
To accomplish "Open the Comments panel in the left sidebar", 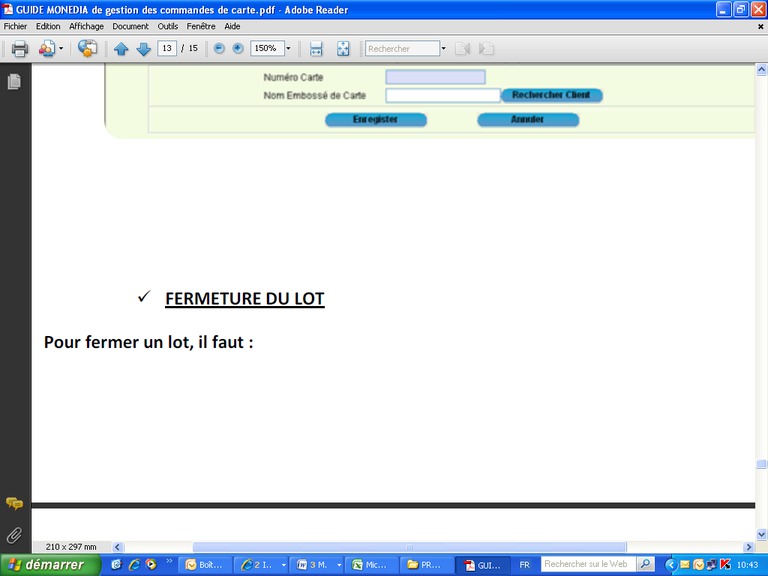I will click(x=14, y=504).
